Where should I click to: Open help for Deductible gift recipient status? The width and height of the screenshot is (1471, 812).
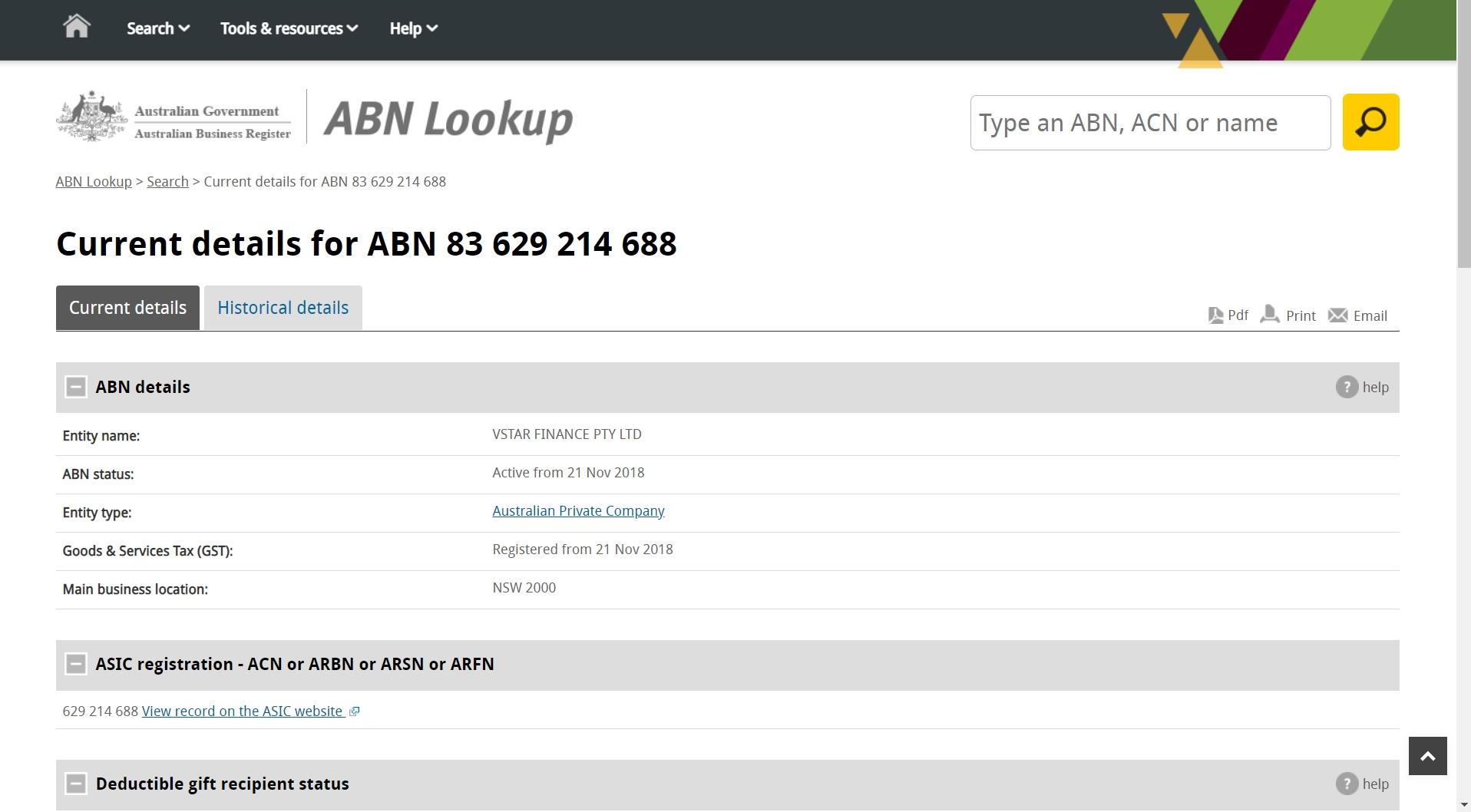pyautogui.click(x=1362, y=784)
